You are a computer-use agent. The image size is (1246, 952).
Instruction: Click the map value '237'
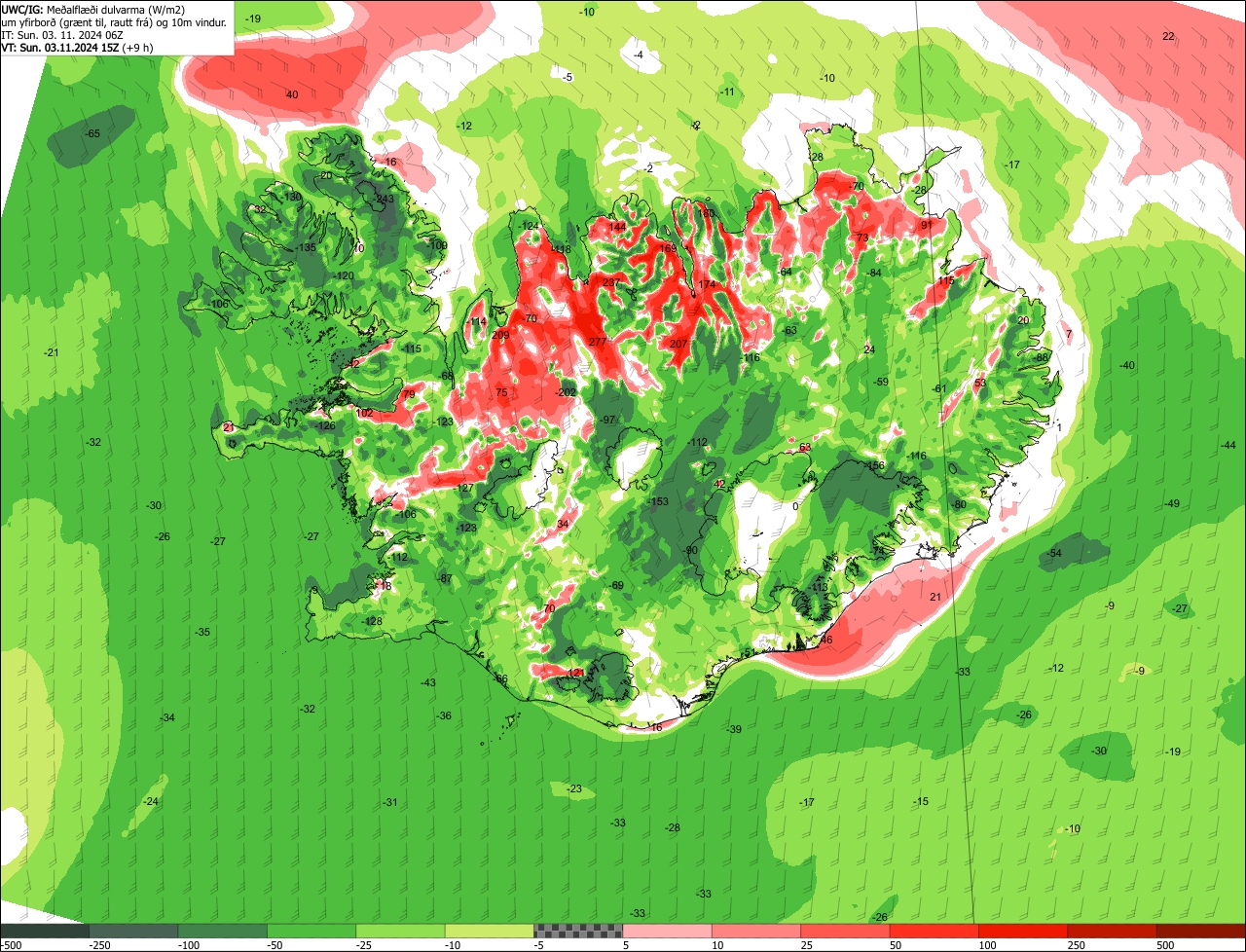pyautogui.click(x=610, y=282)
